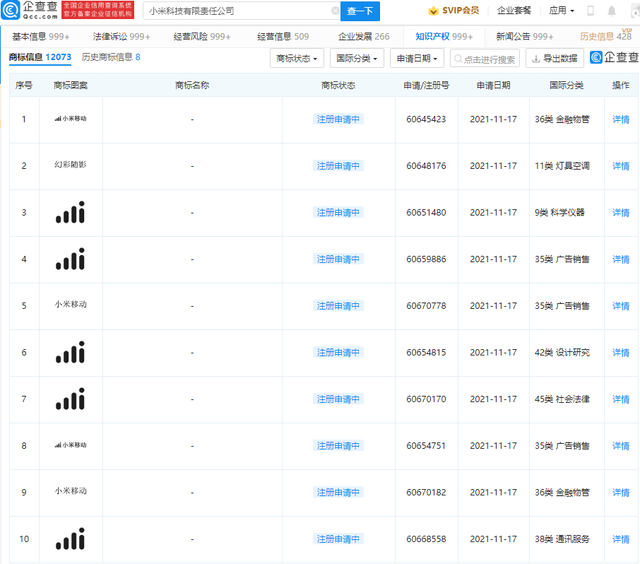Open 幻彩随影 trademark image in row 2
Image resolution: width=640 pixels, height=564 pixels.
click(70, 165)
